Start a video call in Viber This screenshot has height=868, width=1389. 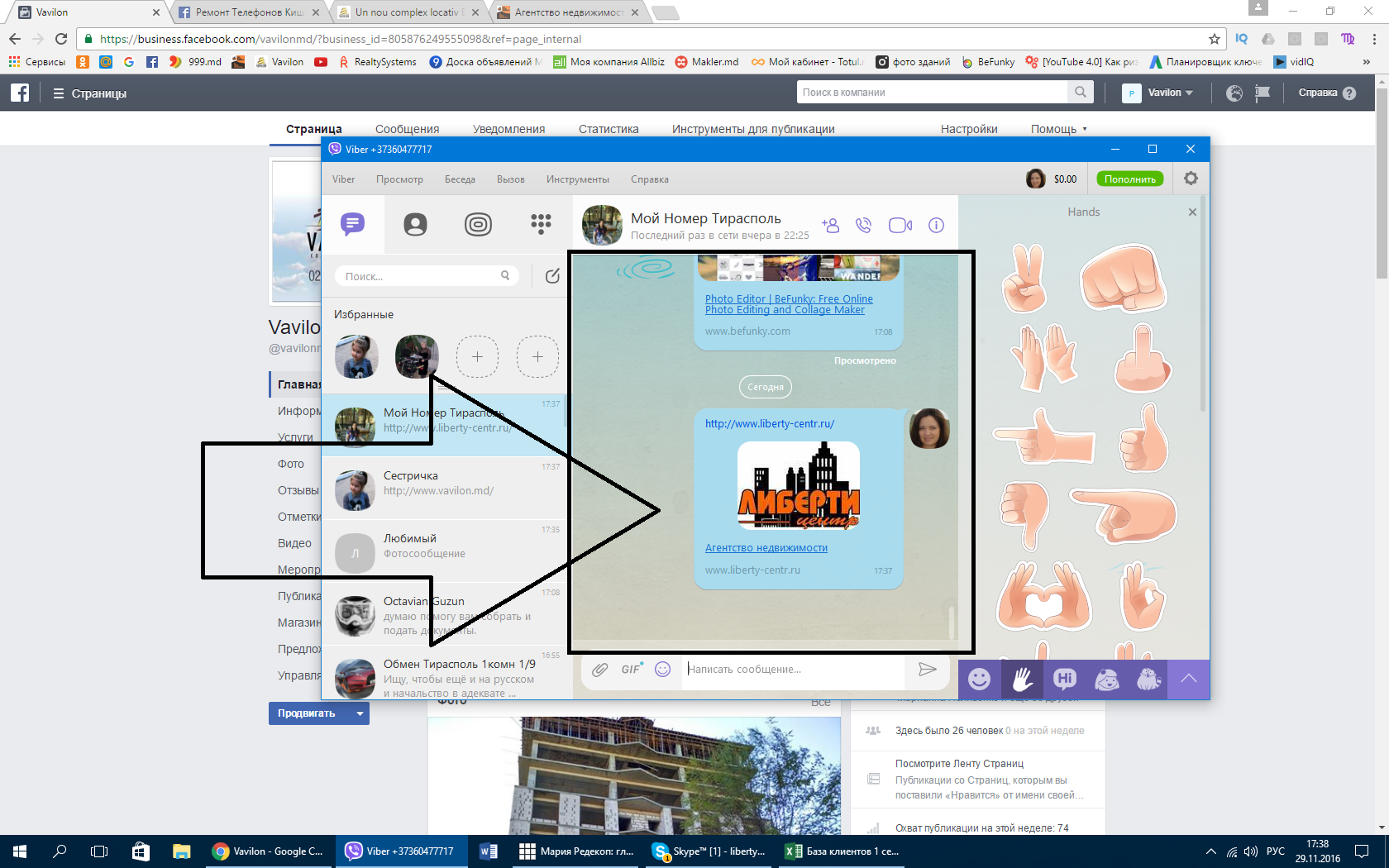click(900, 225)
